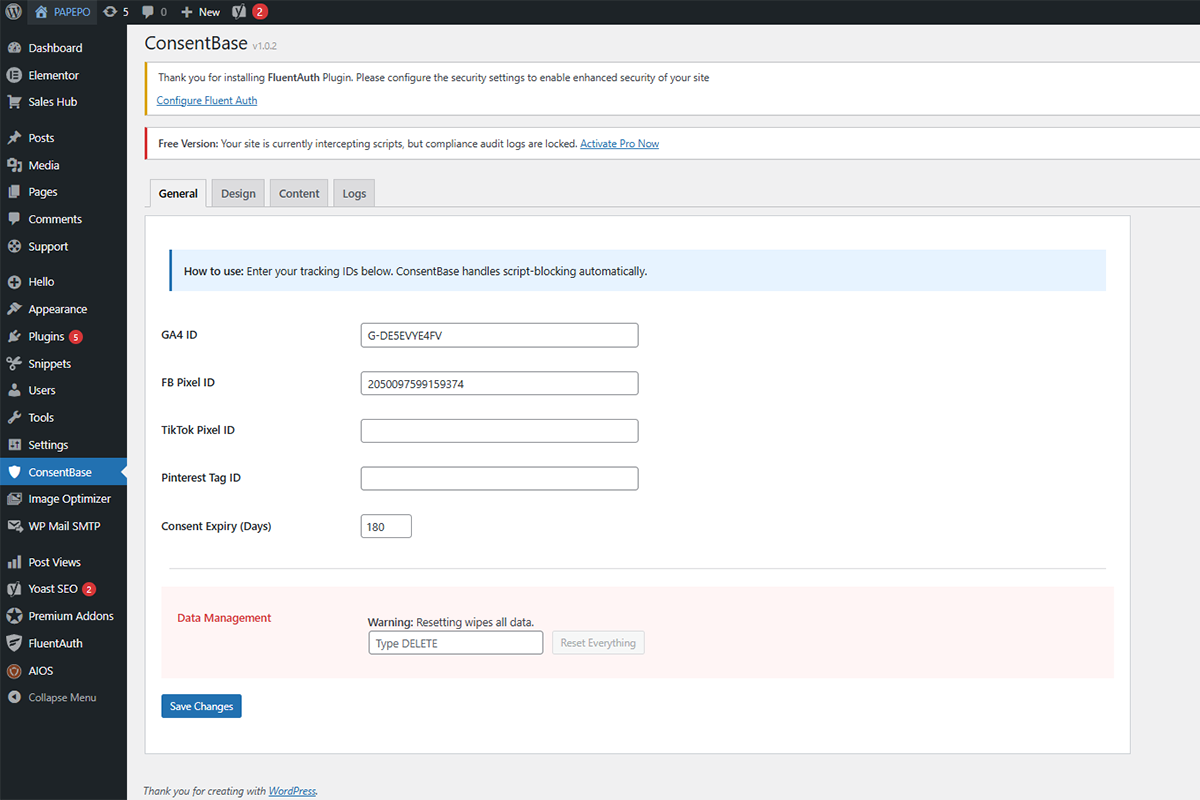Switch to the Design tab
This screenshot has height=800, width=1200.
(237, 192)
